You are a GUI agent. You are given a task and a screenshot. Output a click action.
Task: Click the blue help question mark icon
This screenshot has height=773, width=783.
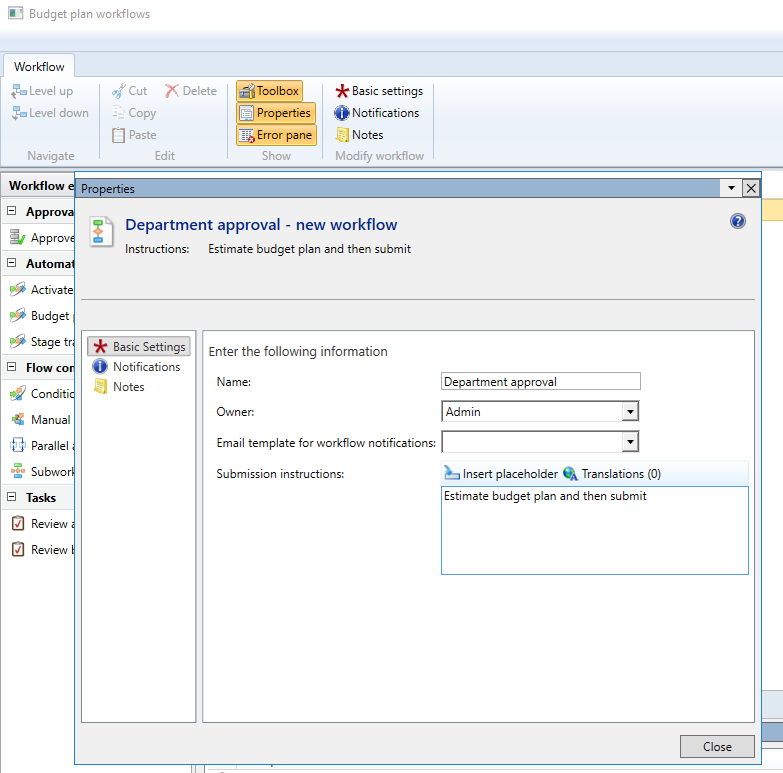[738, 221]
